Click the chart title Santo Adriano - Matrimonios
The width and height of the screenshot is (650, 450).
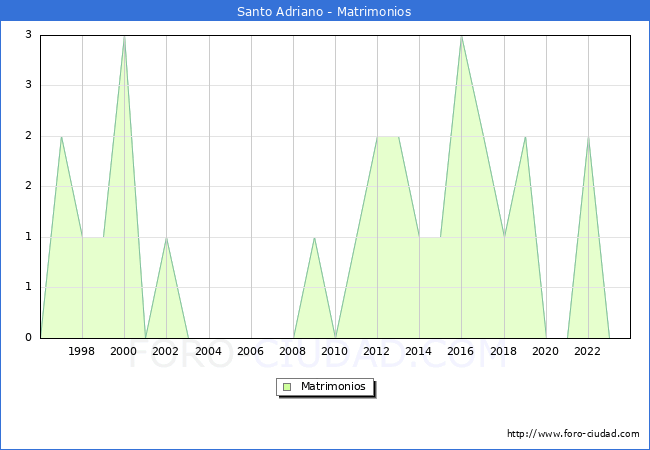pos(324,12)
